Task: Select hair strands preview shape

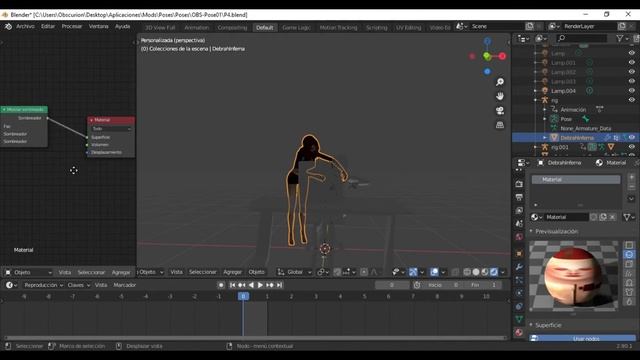Action: pyautogui.click(x=629, y=273)
